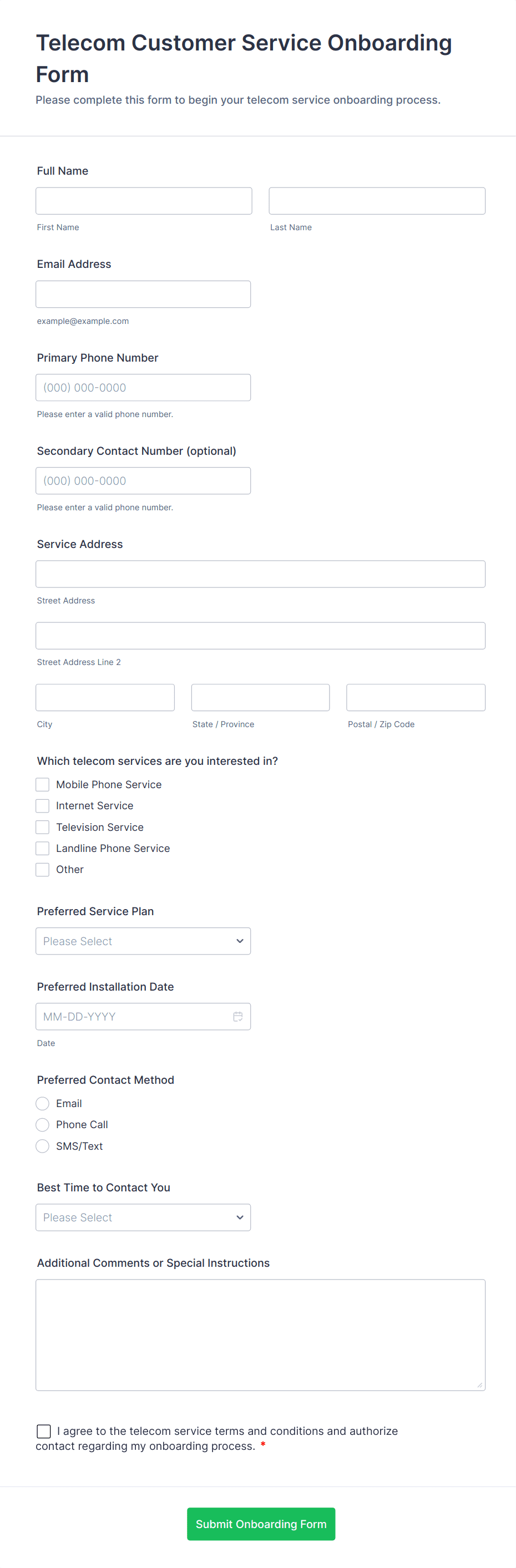Select the Phone Call radio button
516x1568 pixels.
click(x=43, y=1125)
